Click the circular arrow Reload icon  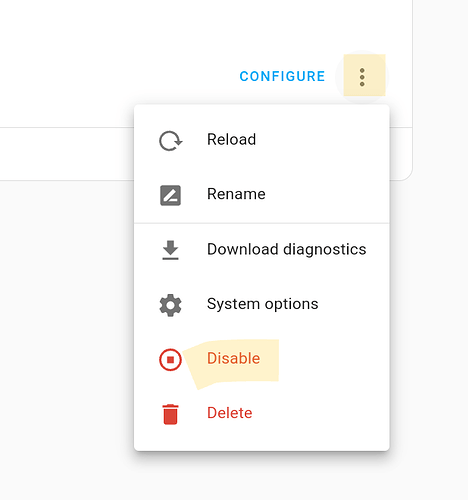tap(170, 141)
